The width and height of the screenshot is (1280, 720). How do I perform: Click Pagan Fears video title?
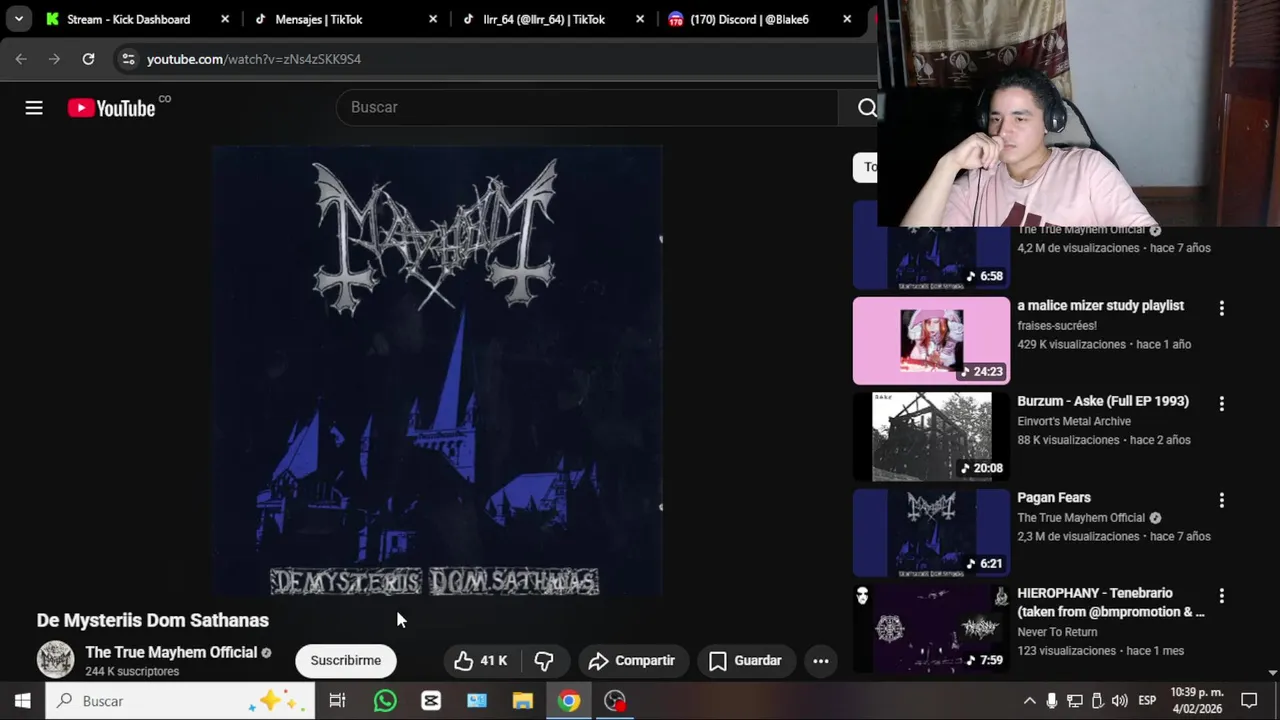[1054, 498]
